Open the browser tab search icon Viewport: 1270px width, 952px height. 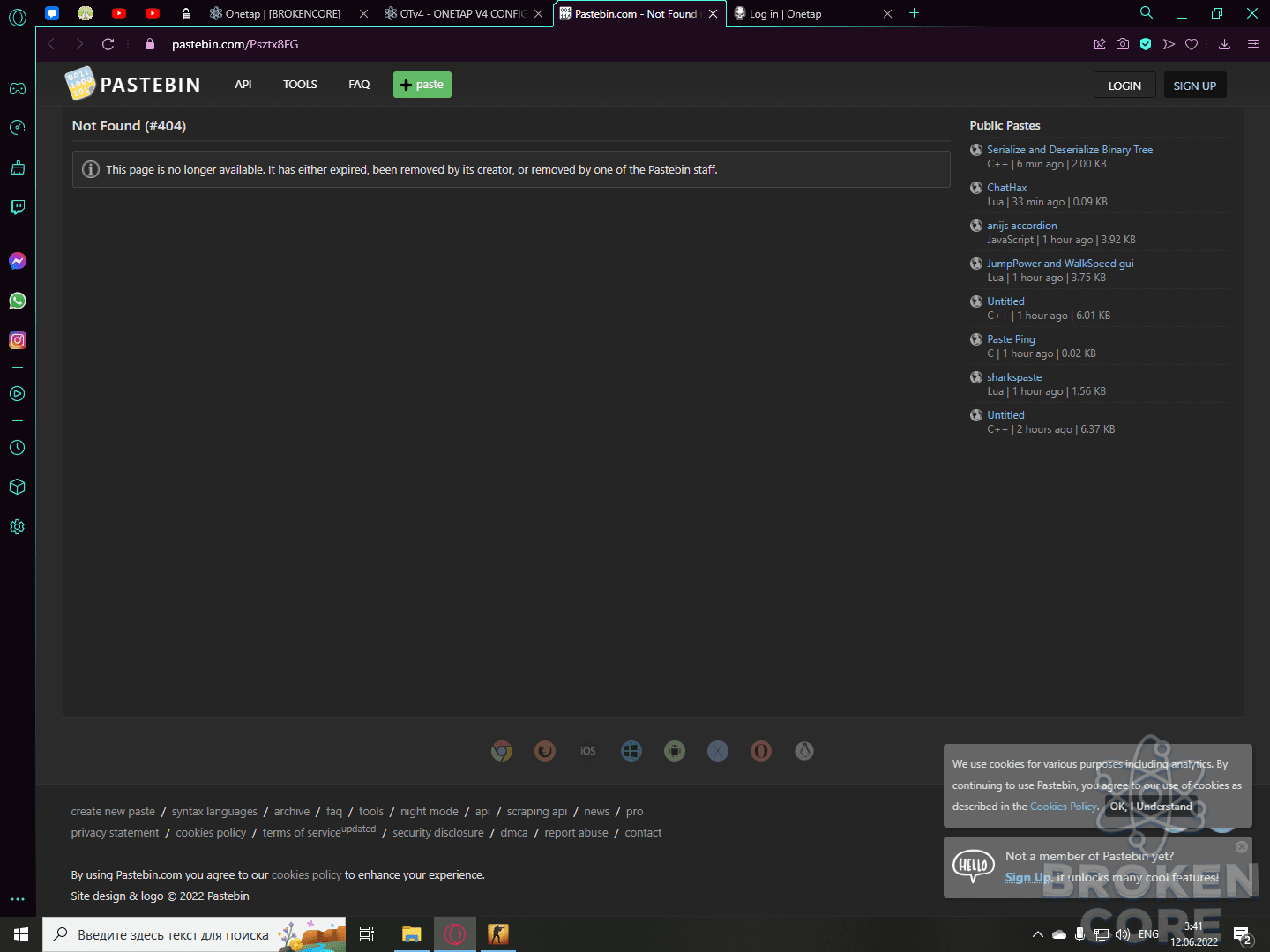pos(1147,13)
